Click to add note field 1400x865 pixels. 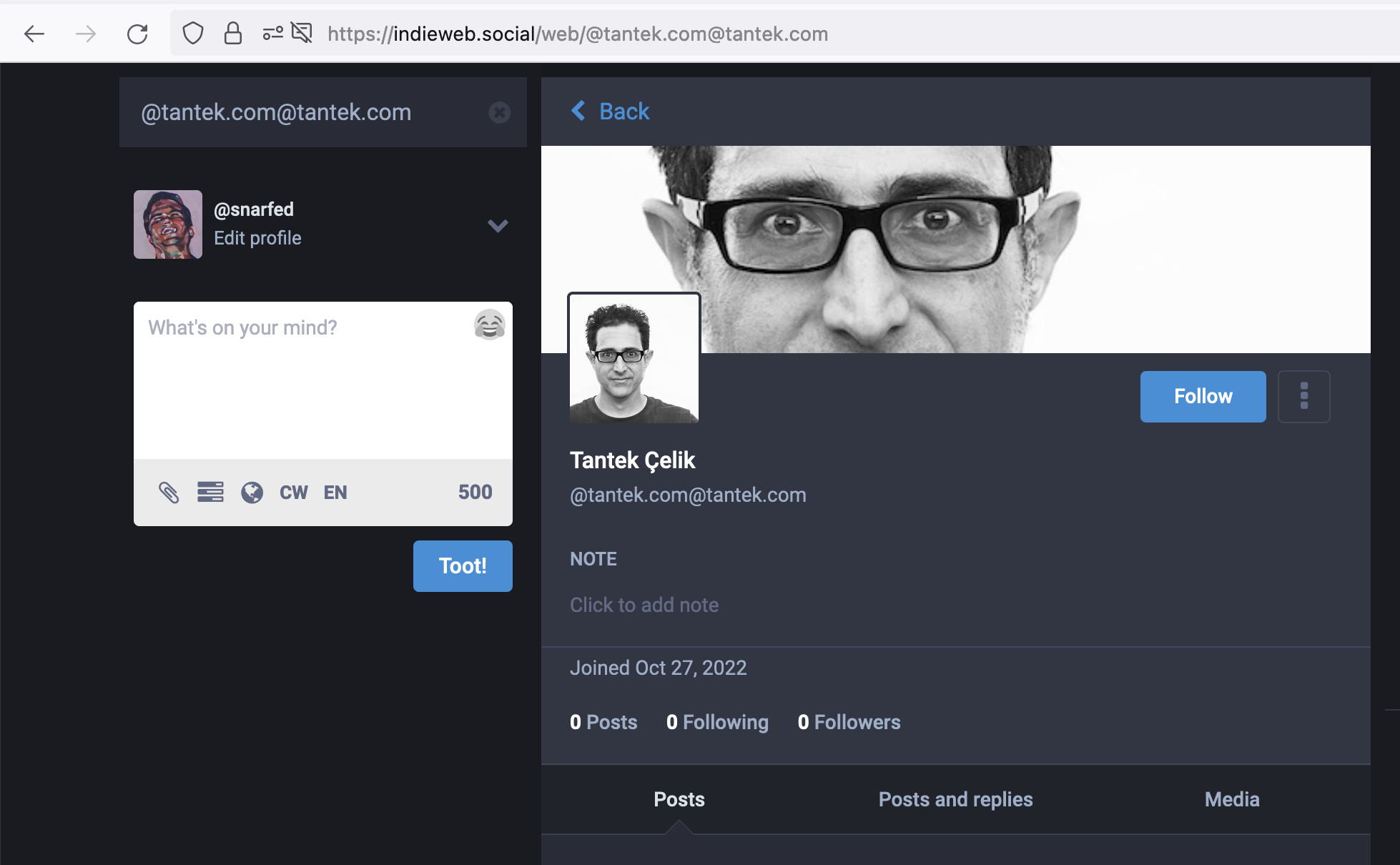(x=644, y=605)
